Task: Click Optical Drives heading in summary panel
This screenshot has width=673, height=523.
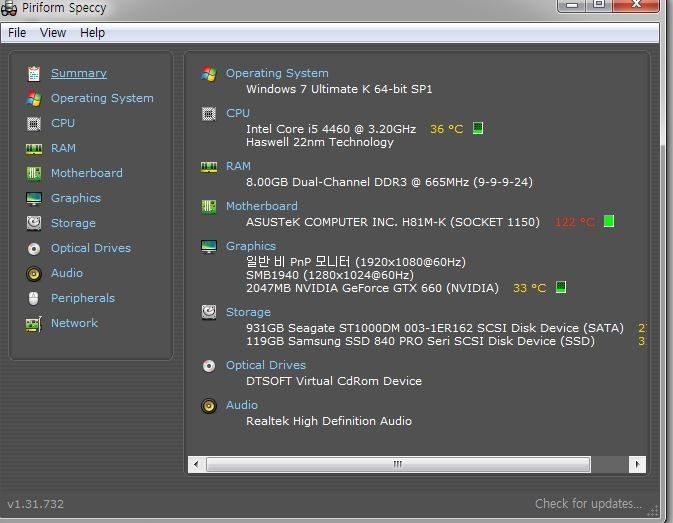Action: pos(266,365)
